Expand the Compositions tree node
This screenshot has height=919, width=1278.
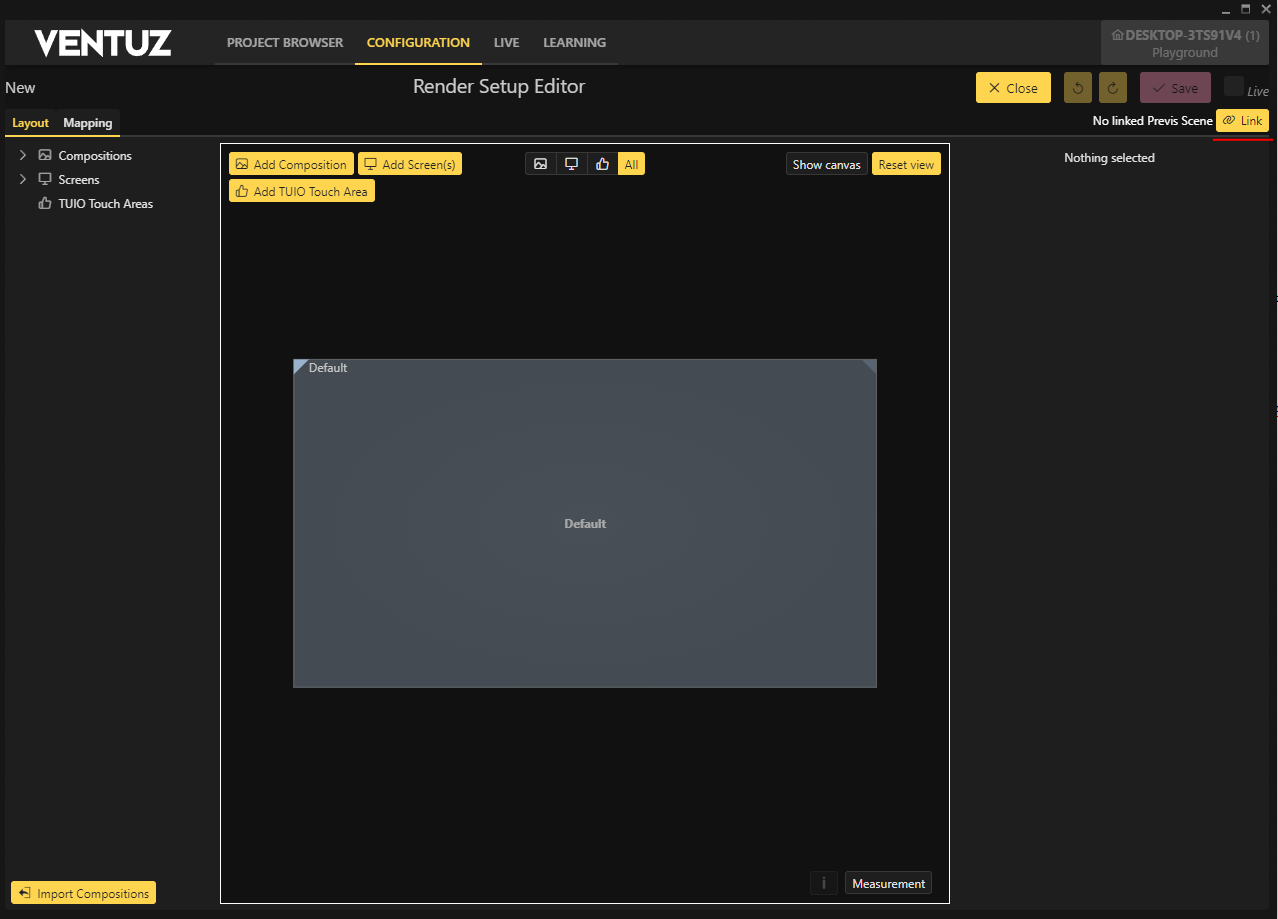(23, 156)
